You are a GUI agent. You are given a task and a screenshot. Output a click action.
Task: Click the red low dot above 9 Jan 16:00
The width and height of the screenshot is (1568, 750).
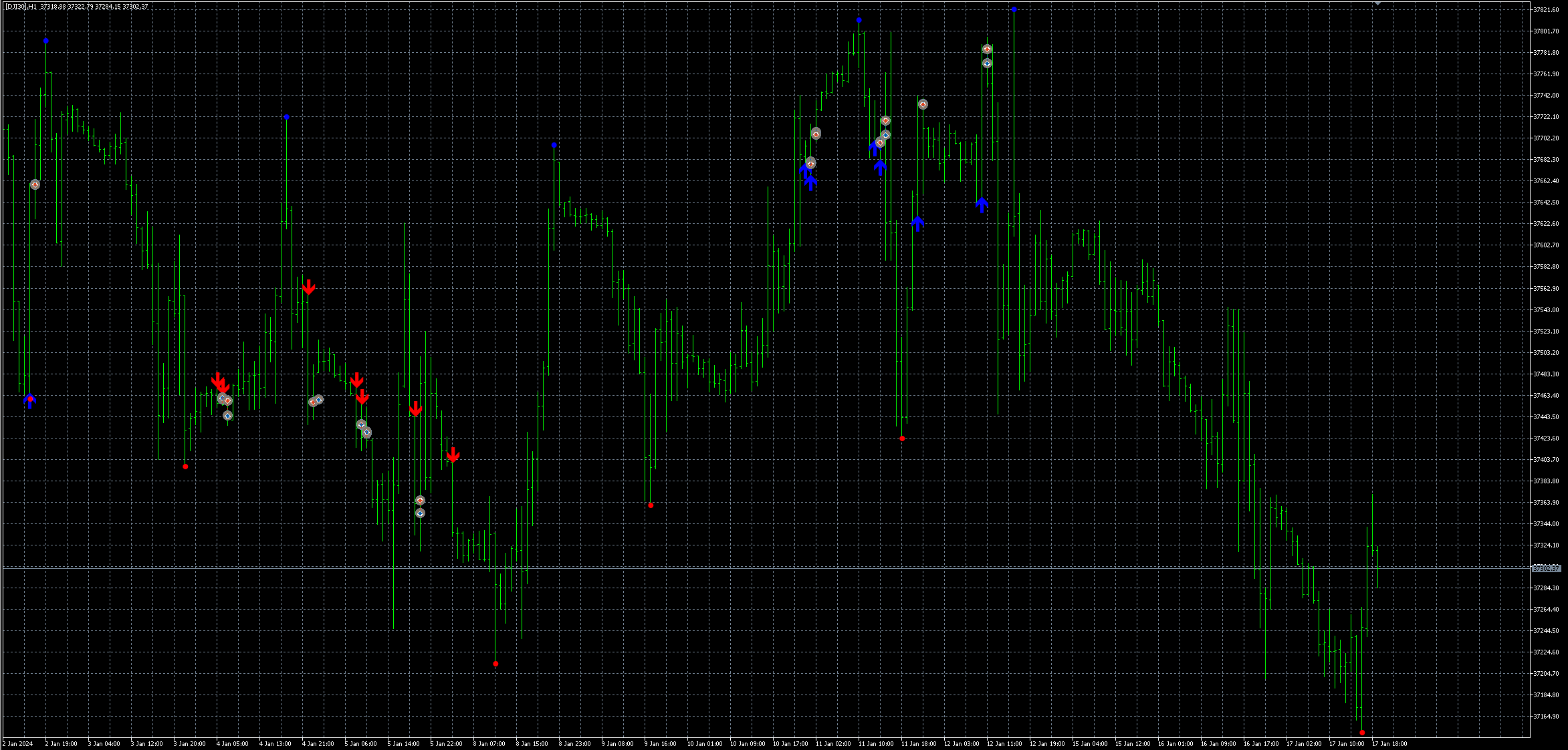coord(651,505)
